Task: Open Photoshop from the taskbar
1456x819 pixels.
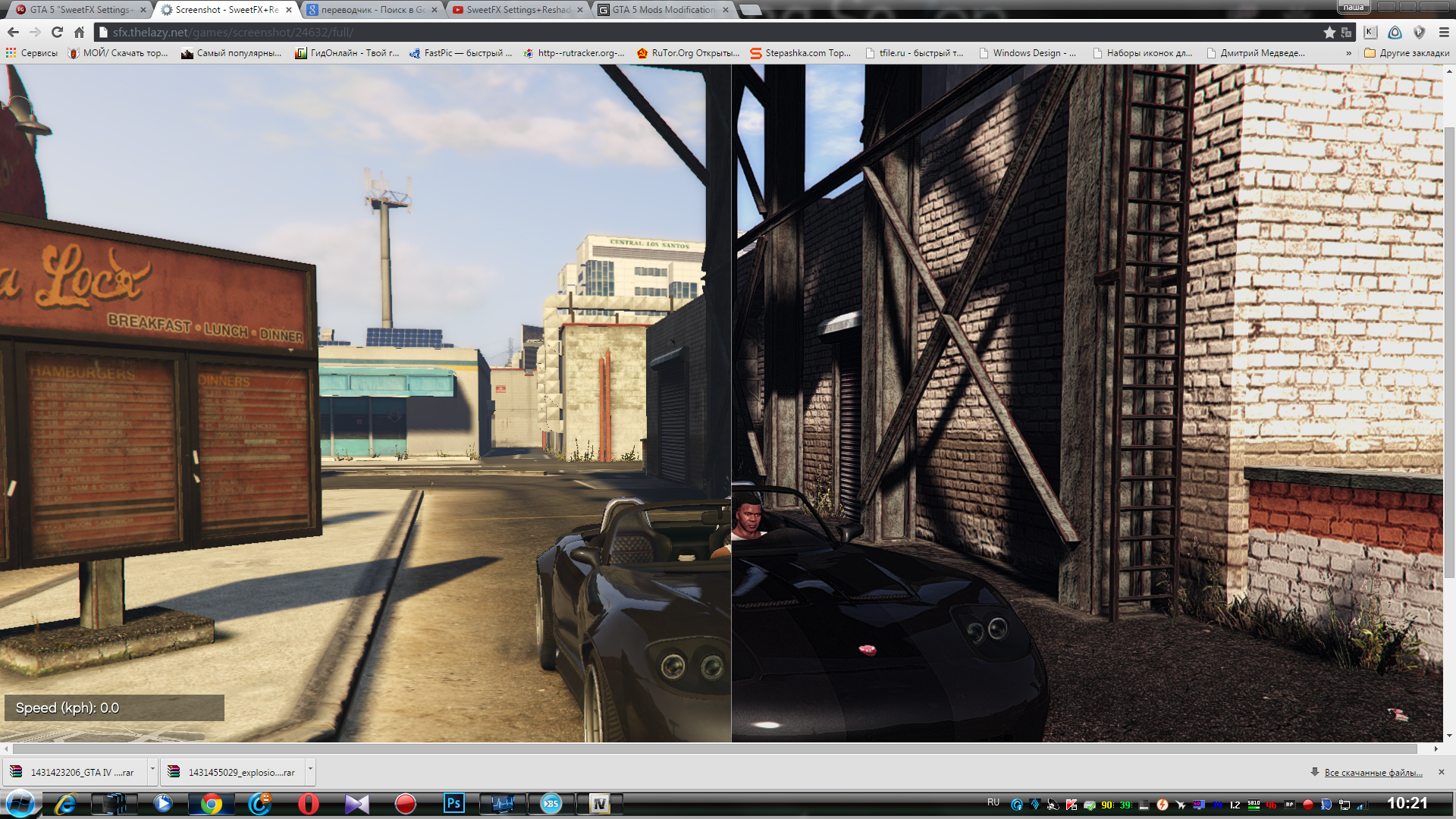Action: (453, 803)
